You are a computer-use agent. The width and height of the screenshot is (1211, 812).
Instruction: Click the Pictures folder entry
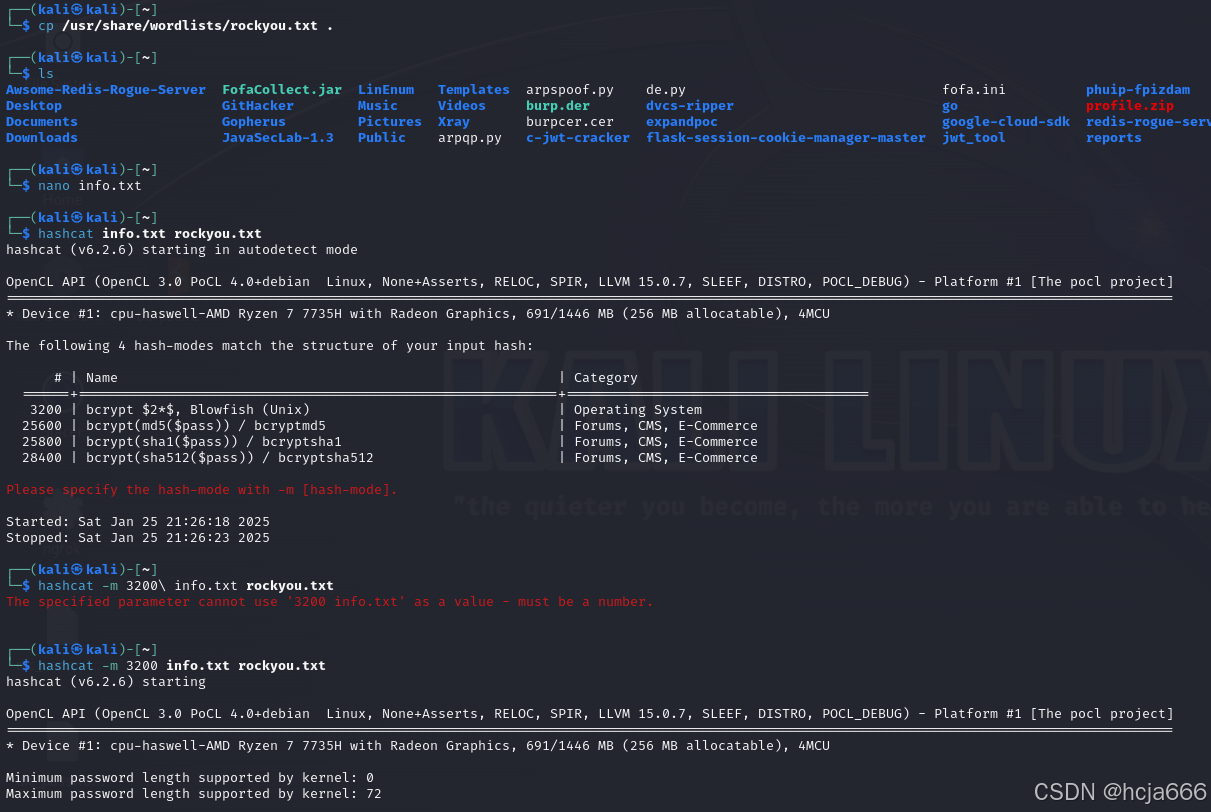point(390,122)
